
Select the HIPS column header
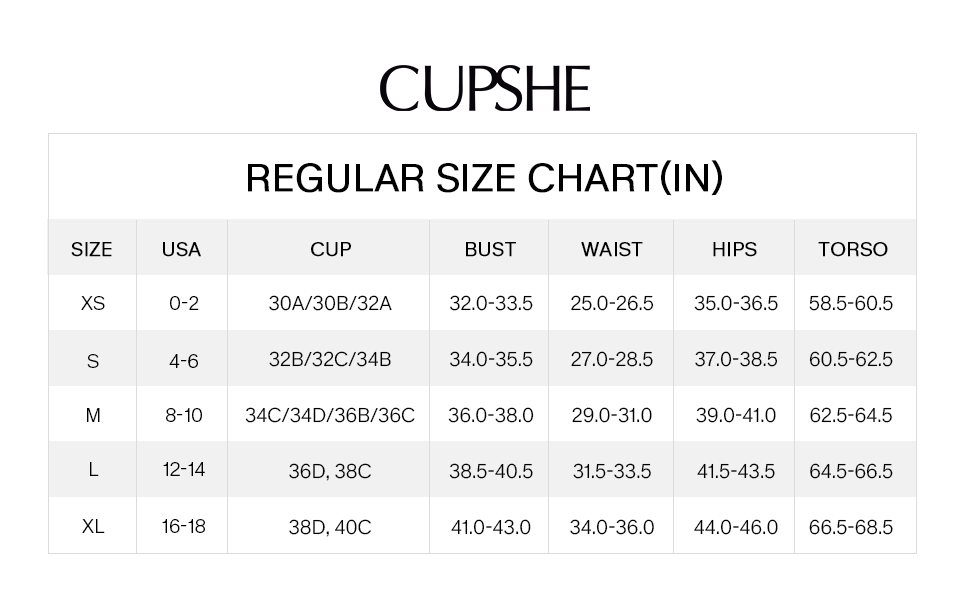(734, 249)
